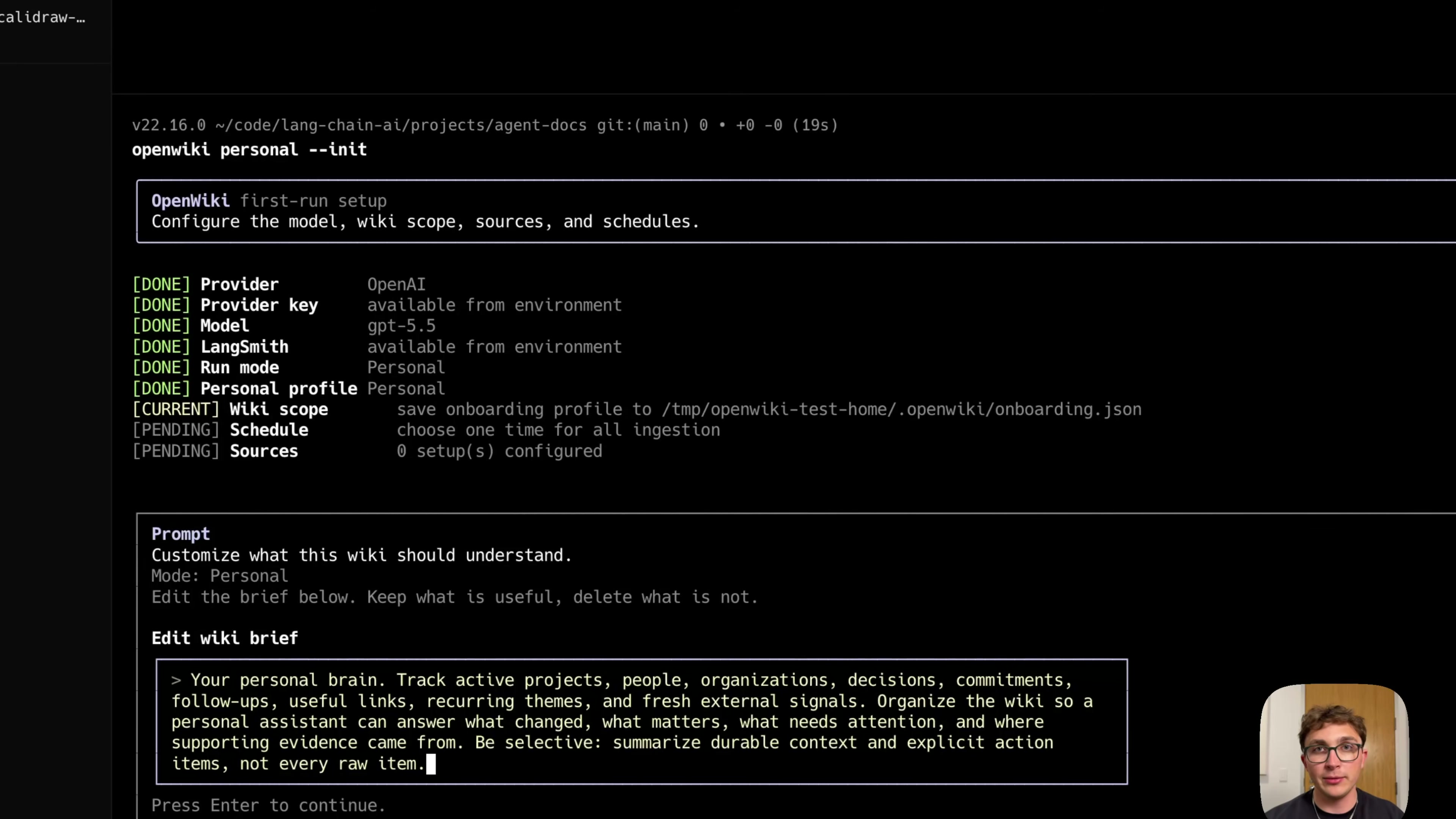The image size is (1456, 819).
Task: Click the Provider key step row
Action: pos(377,305)
